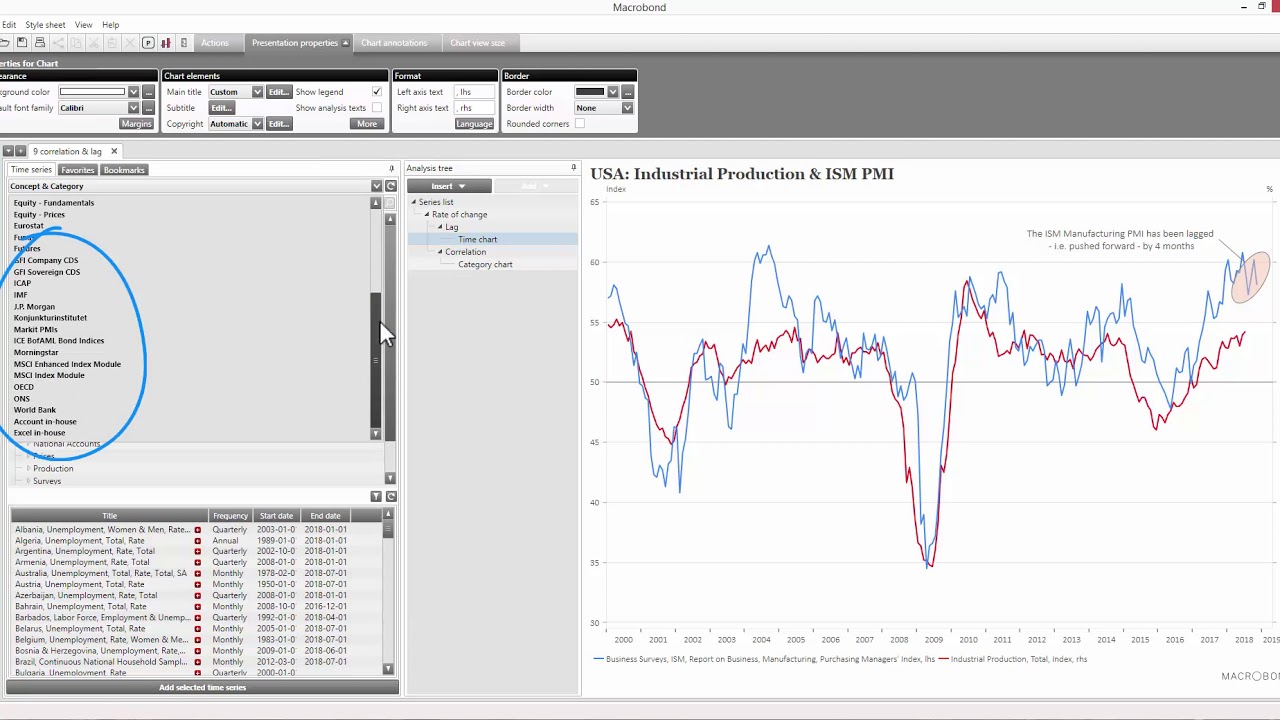Expand the Surveys category node
Viewport: 1280px width, 720px height.
28,481
